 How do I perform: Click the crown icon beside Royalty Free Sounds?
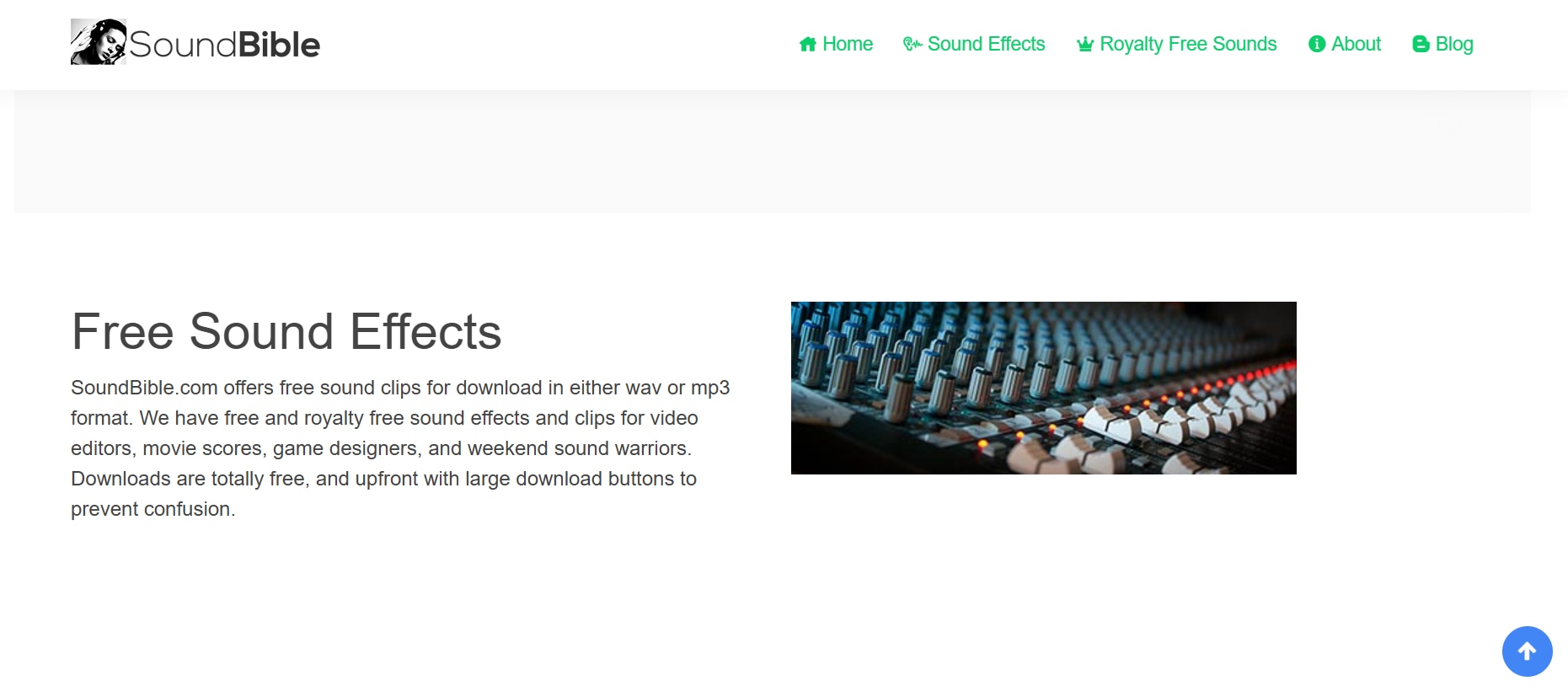click(1085, 45)
